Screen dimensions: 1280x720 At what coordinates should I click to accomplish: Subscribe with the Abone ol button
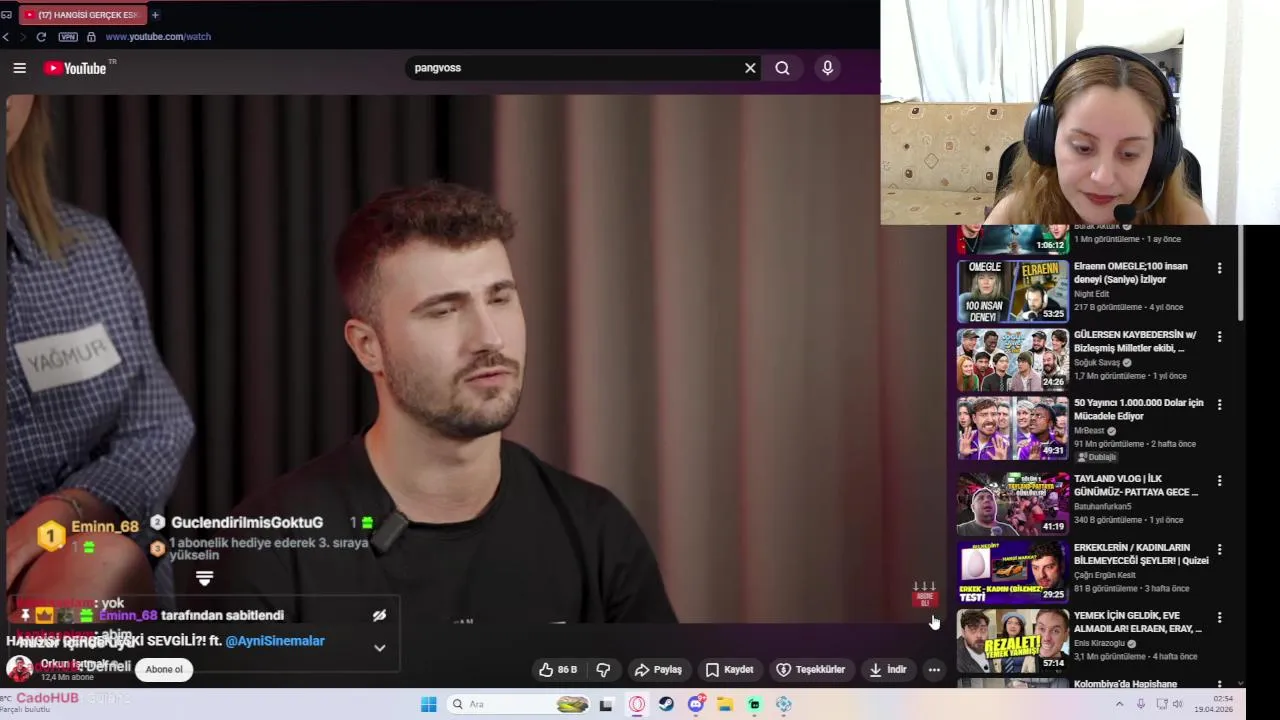(164, 669)
